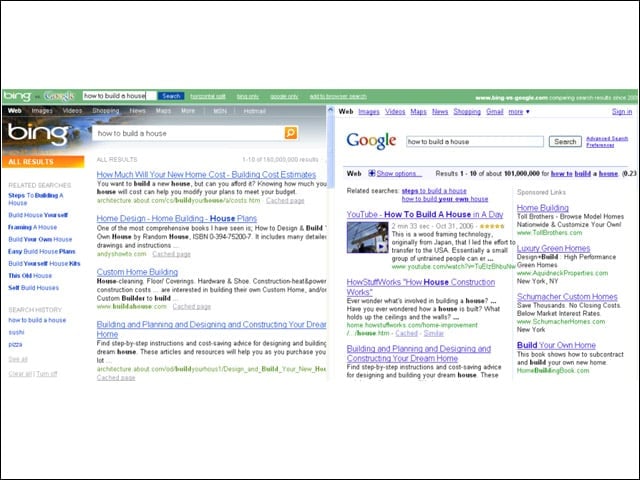Open Bing More menu
The width and height of the screenshot is (640, 480).
[x=188, y=111]
